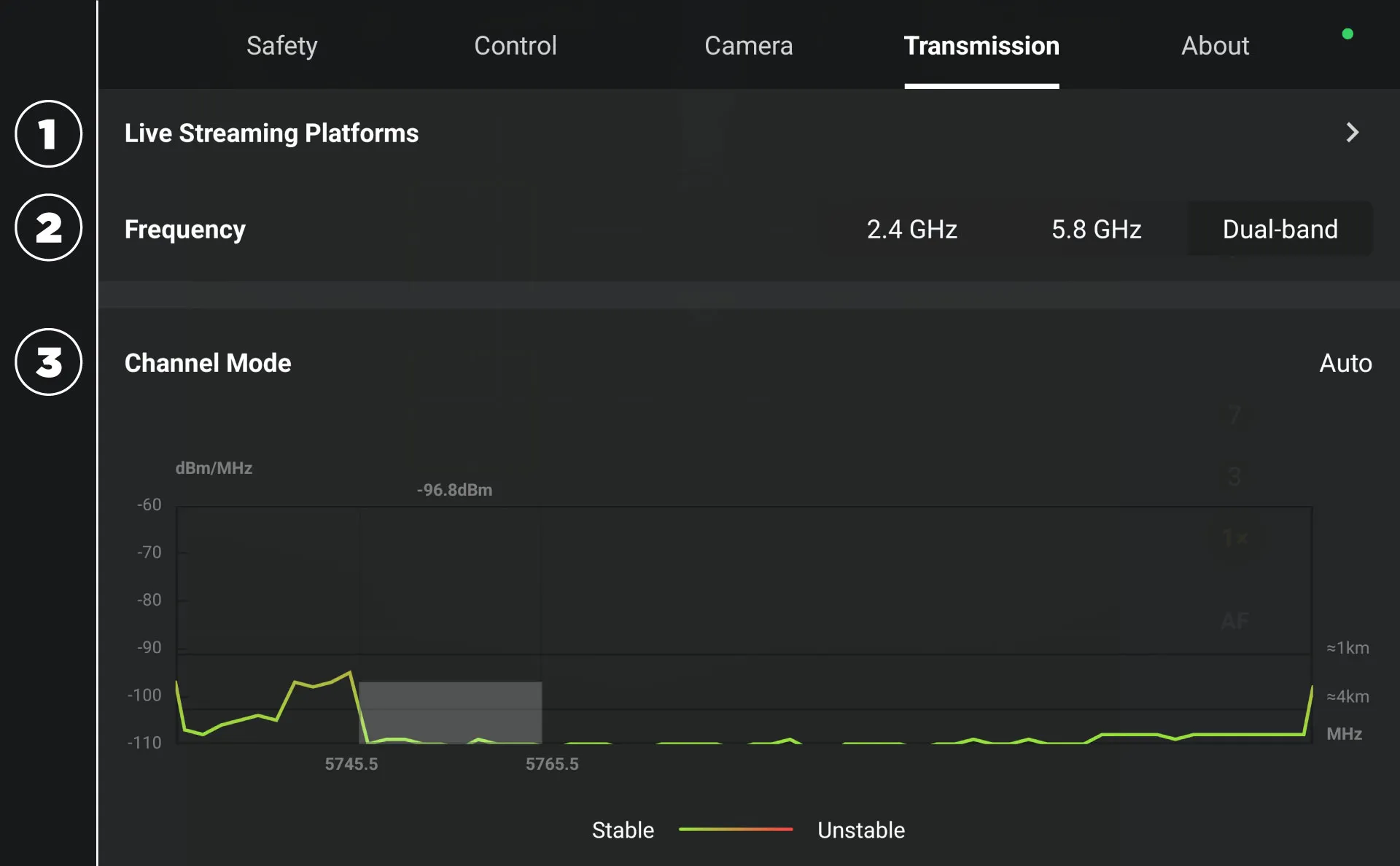Click the -96.8dBm signal reading
1400x866 pixels.
[x=454, y=490]
